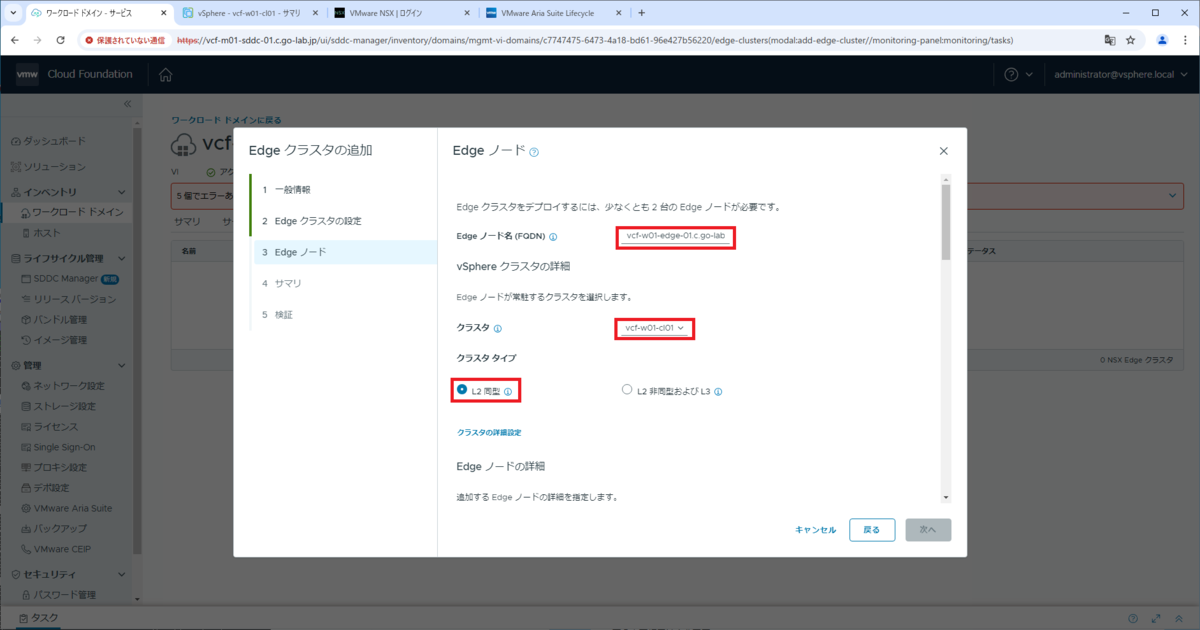Click info icon next to L2 同型
The width and height of the screenshot is (1200, 630).
[508, 392]
